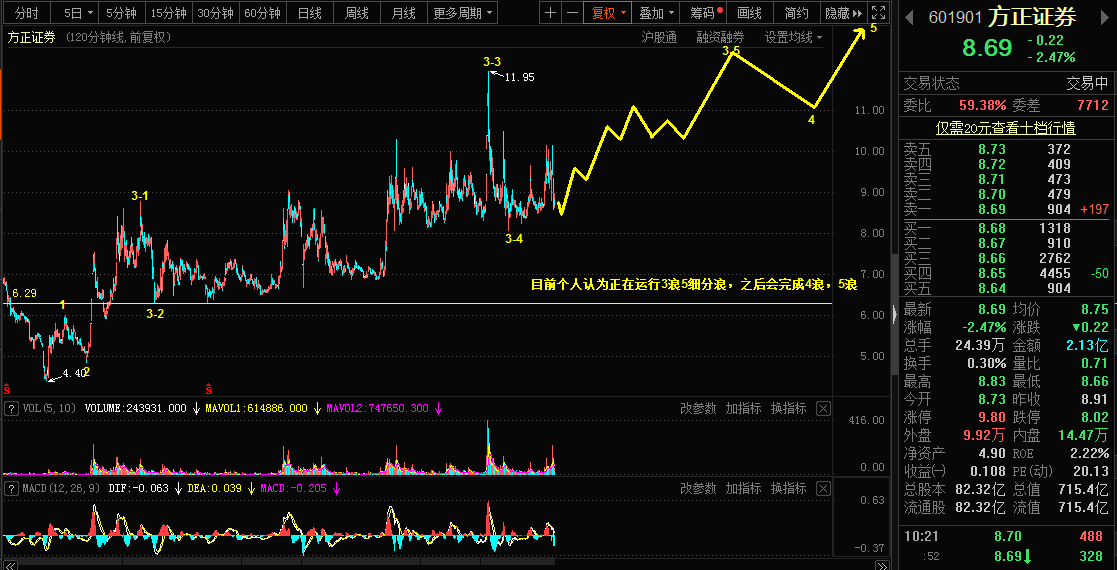Go to previous stock arrow beside 601901
This screenshot has width=1117, height=570.
pyautogui.click(x=910, y=17)
